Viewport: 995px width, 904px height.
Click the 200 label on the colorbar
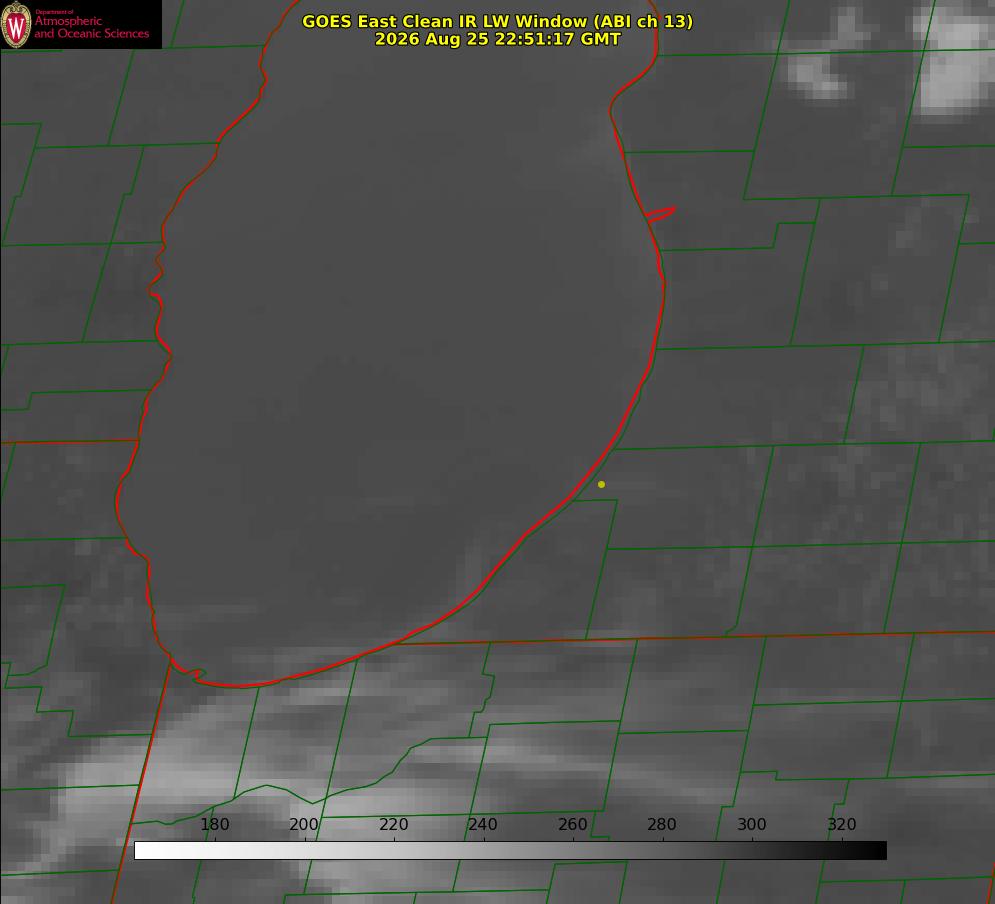pyautogui.click(x=303, y=824)
